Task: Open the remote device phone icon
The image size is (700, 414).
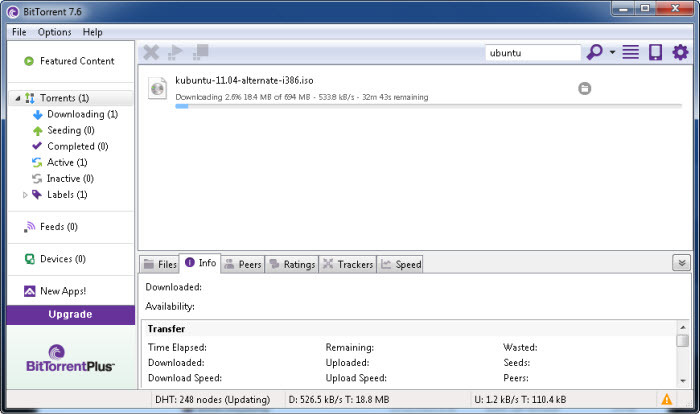Action: coord(655,52)
